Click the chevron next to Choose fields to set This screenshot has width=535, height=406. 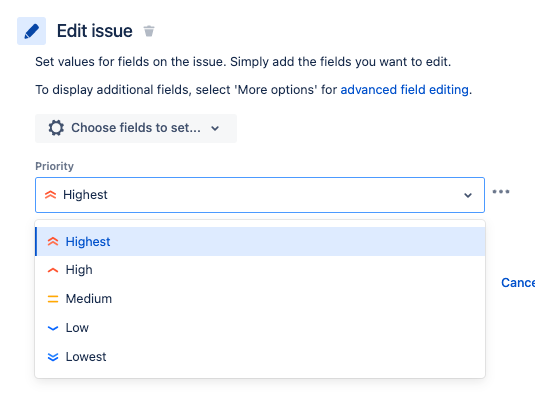point(215,128)
